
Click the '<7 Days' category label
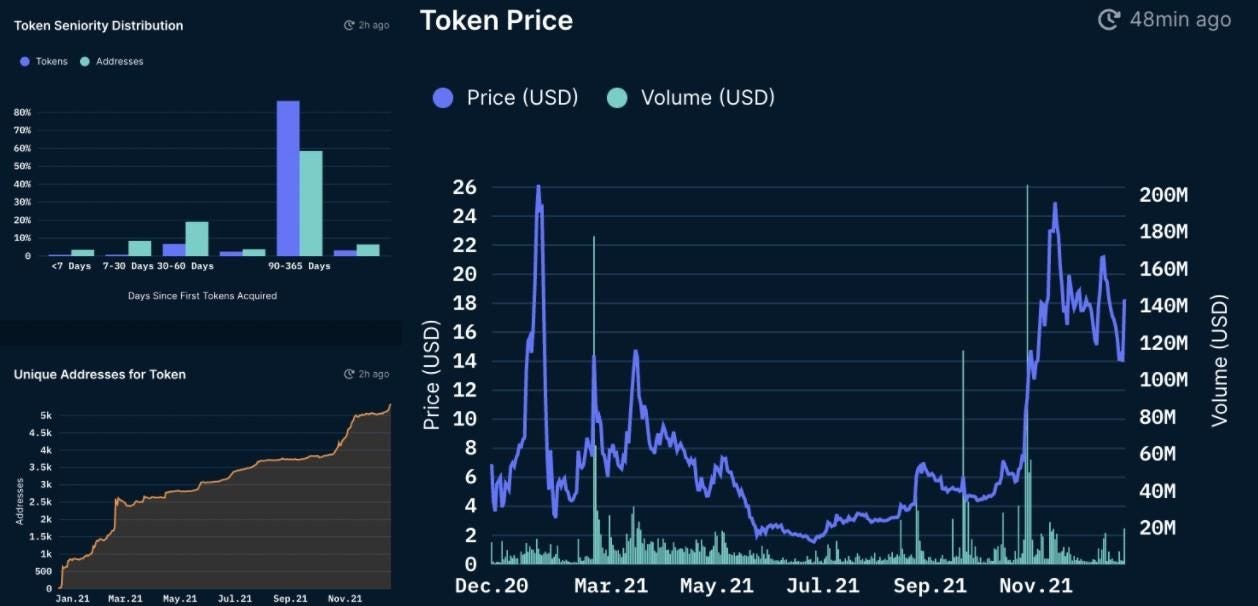click(72, 266)
